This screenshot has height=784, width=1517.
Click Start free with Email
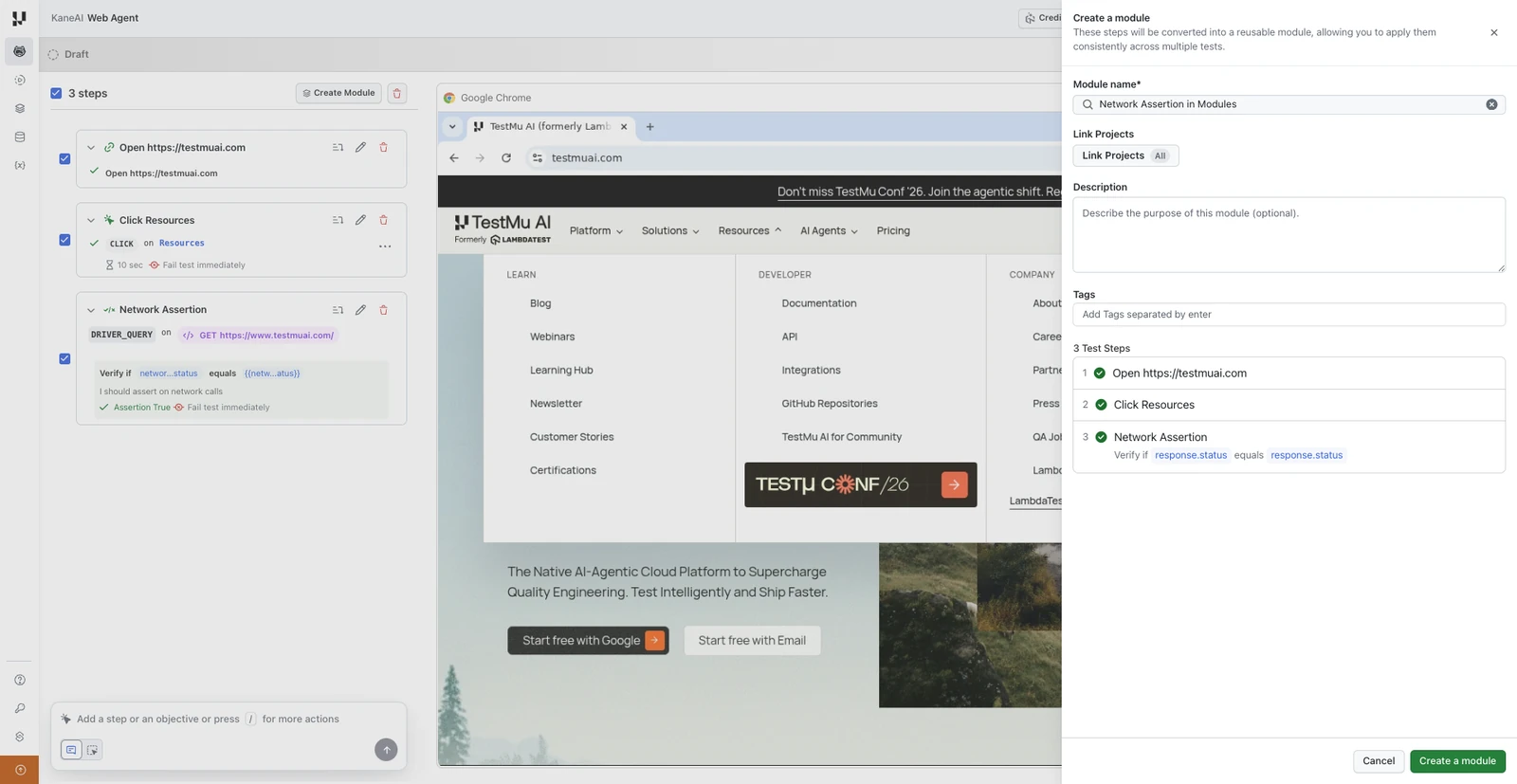click(752, 641)
